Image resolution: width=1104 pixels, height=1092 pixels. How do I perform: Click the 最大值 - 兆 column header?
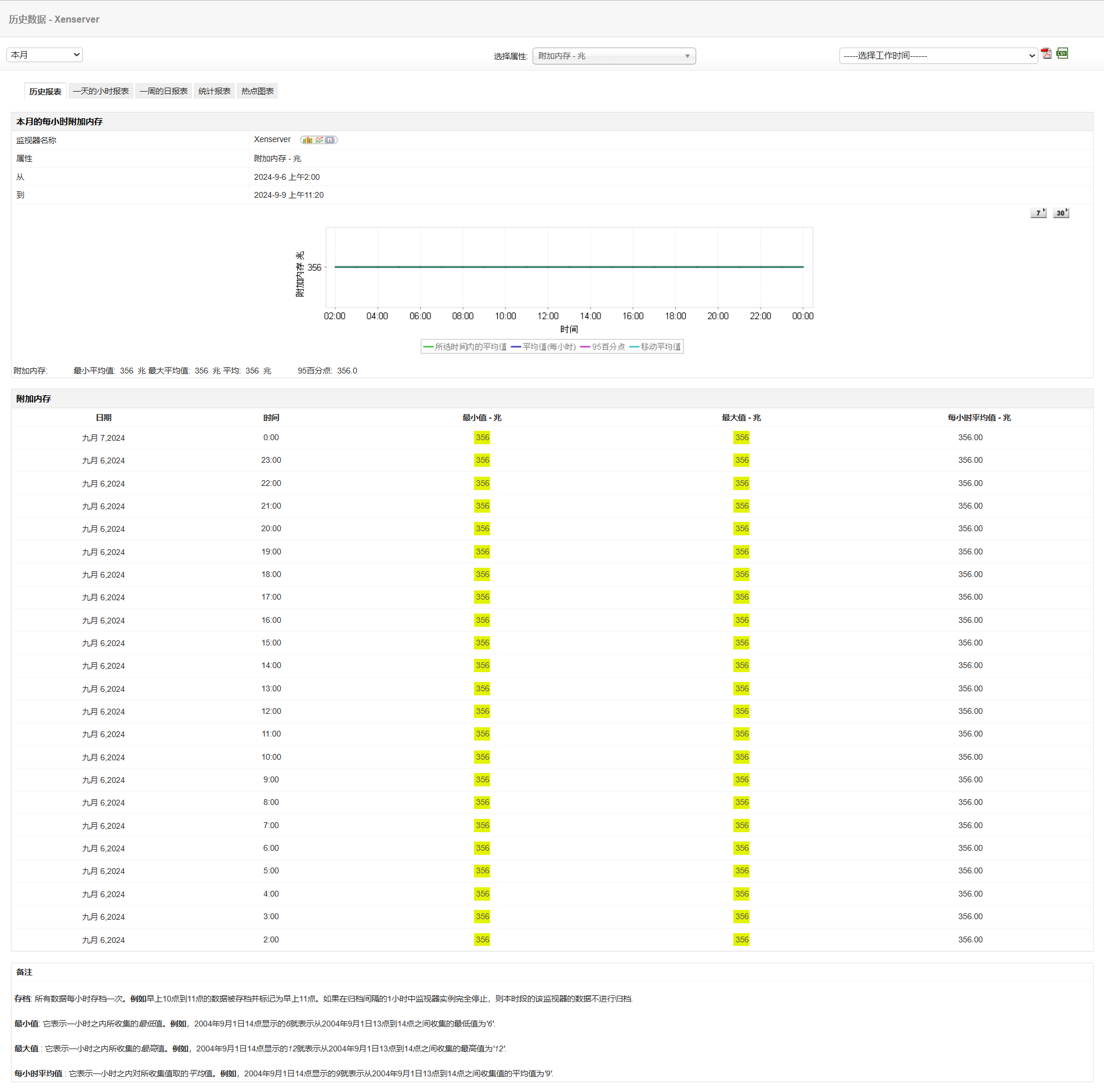click(x=741, y=418)
